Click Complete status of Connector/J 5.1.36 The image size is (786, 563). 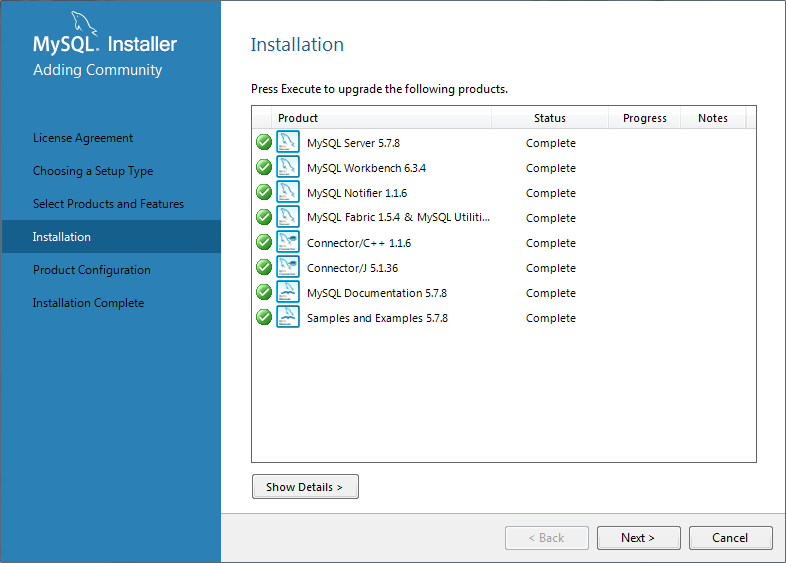click(x=550, y=268)
